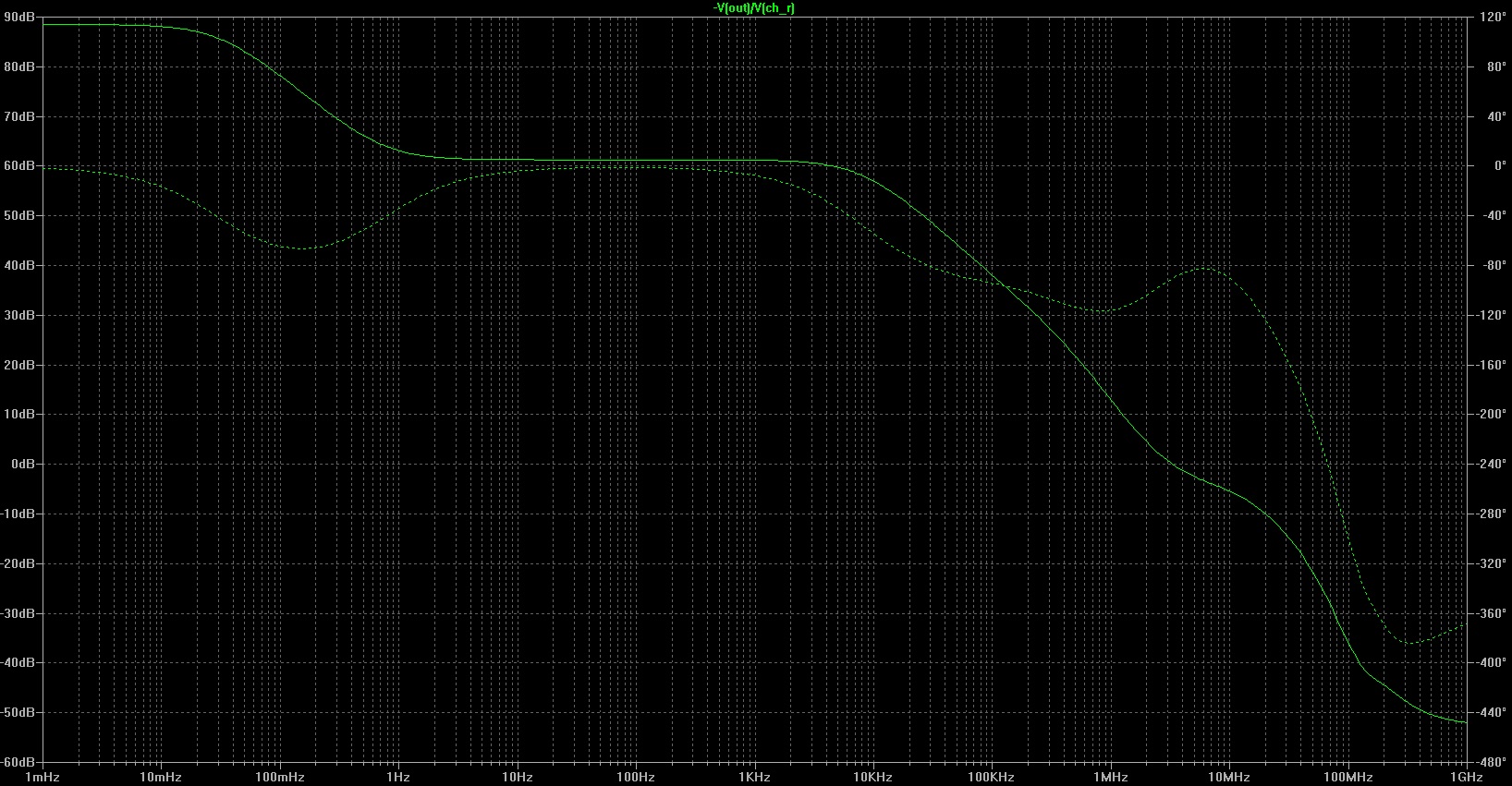Click the 120° phase axis label
The width and height of the screenshot is (1512, 786).
click(x=1493, y=17)
